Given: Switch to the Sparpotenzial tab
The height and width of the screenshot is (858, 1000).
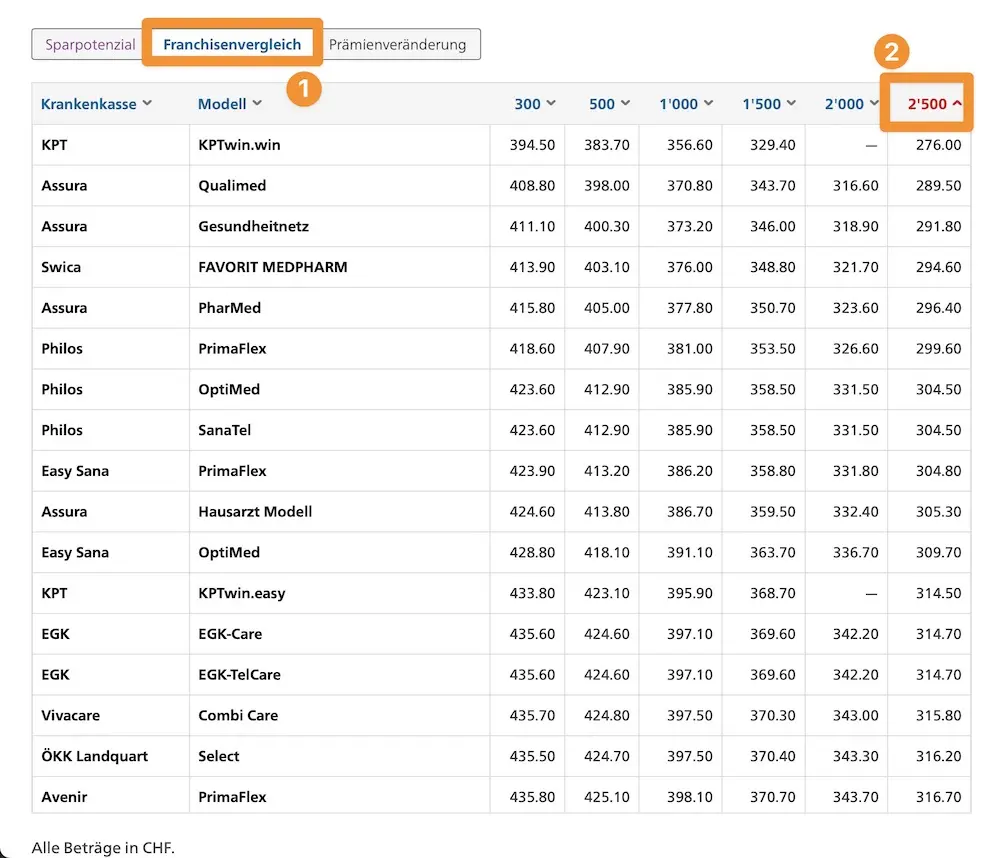Looking at the screenshot, I should 90,45.
